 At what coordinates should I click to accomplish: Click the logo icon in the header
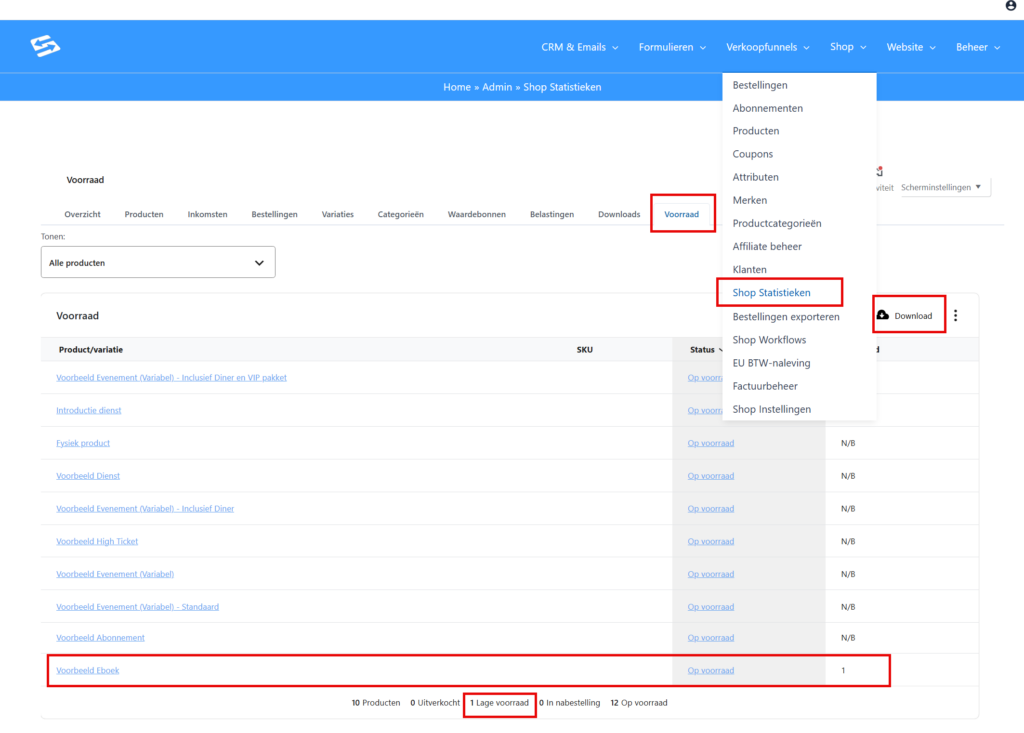(x=45, y=46)
